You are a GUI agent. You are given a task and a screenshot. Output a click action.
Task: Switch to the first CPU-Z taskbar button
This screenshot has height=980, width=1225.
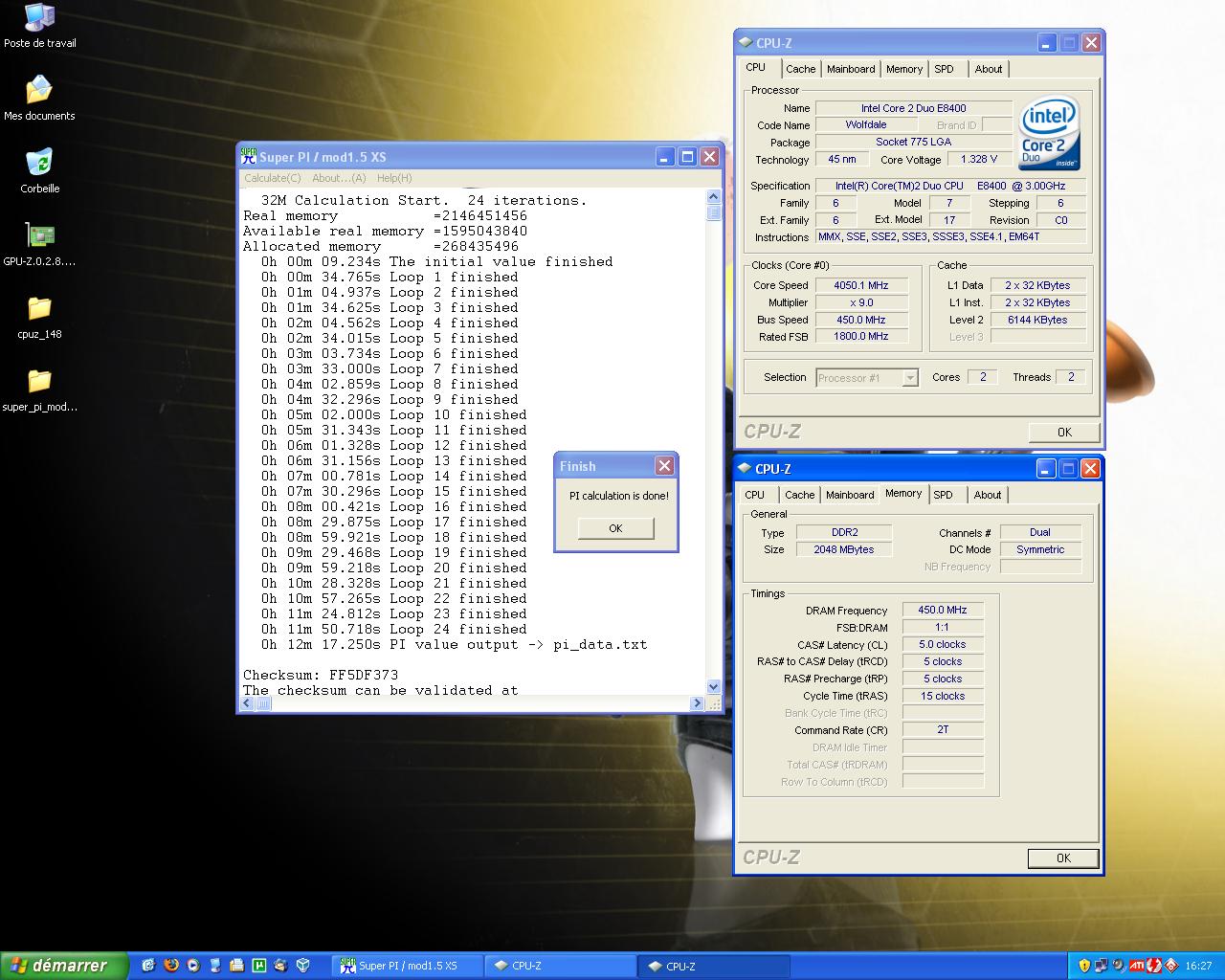click(561, 966)
